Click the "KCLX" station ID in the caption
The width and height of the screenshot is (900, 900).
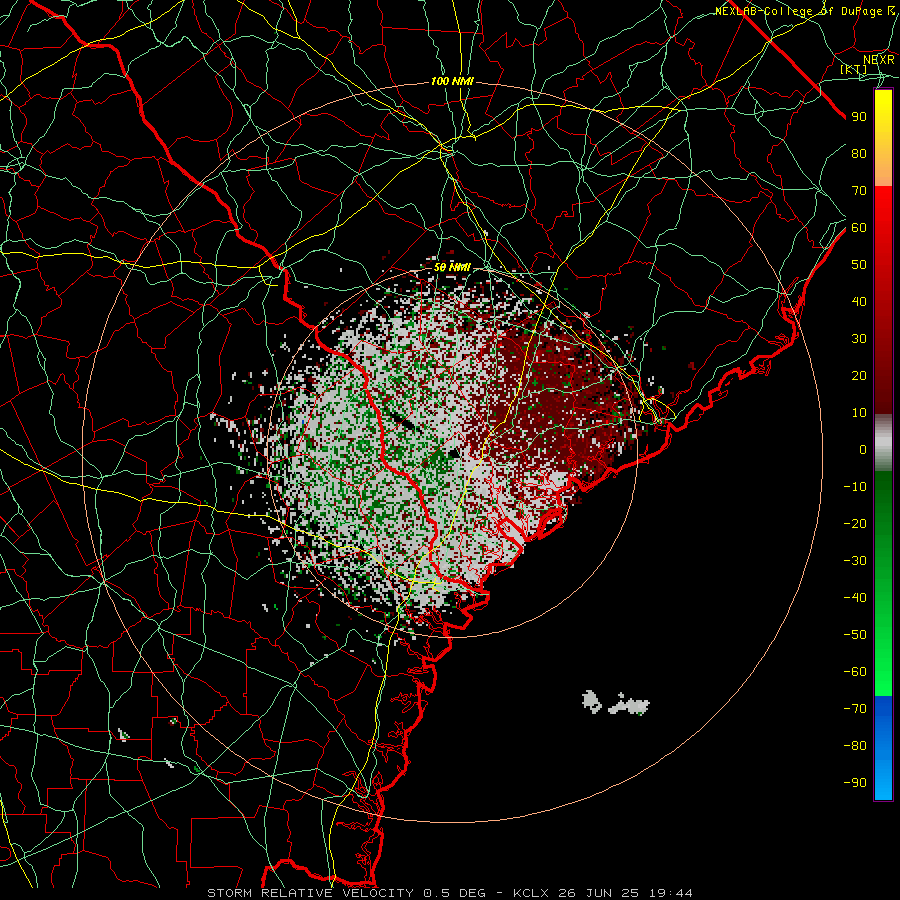531,893
